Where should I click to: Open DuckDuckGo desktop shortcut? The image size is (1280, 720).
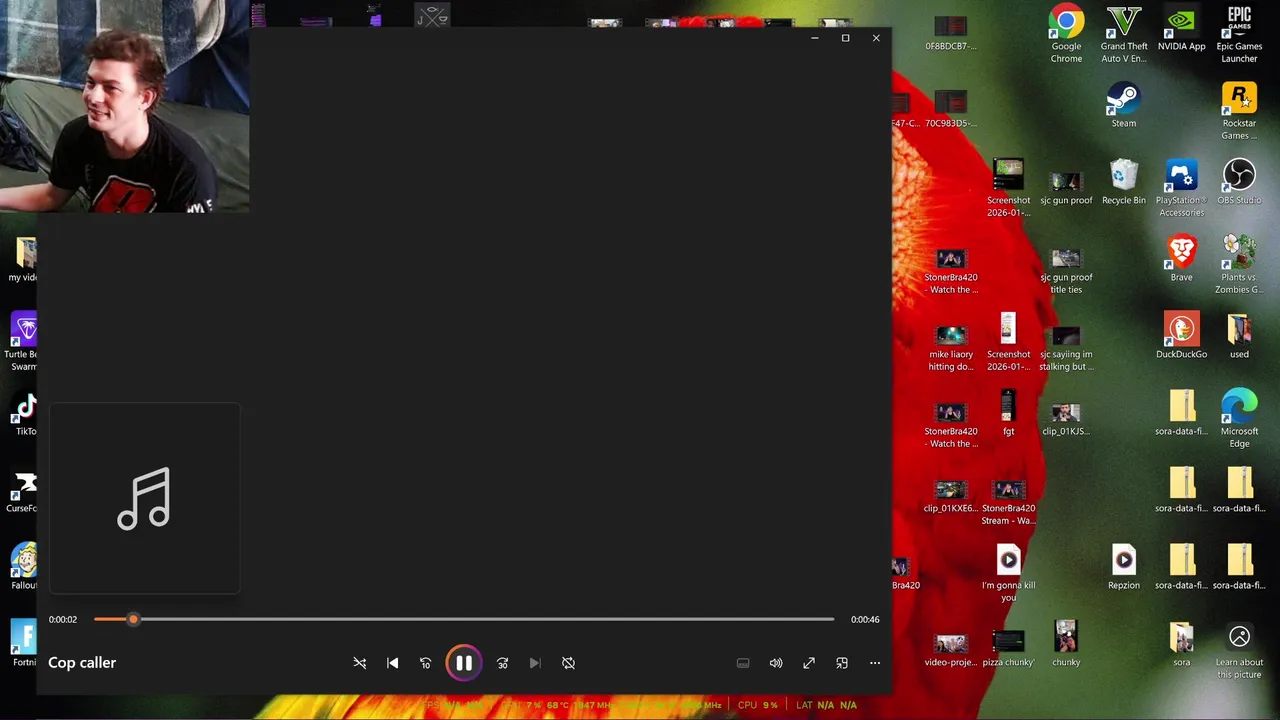coord(1182,337)
